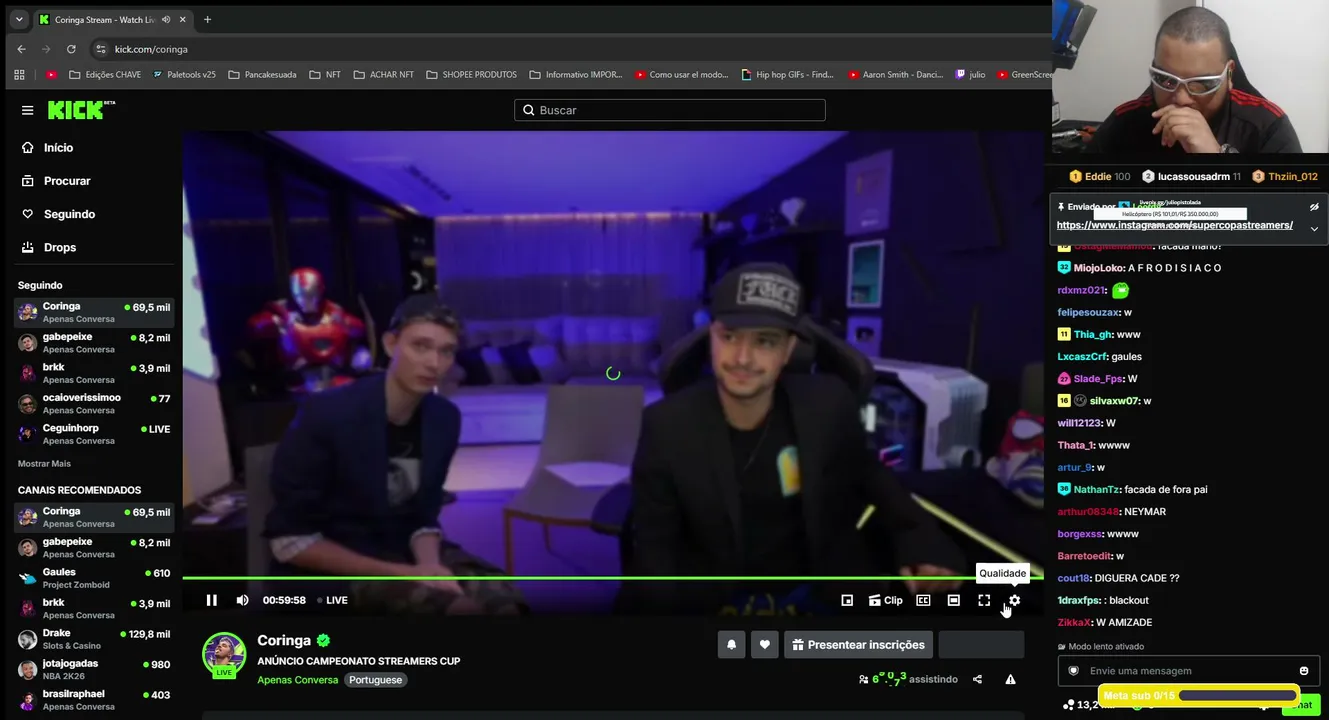
Task: Report stream with warning icon
Action: click(x=1010, y=679)
